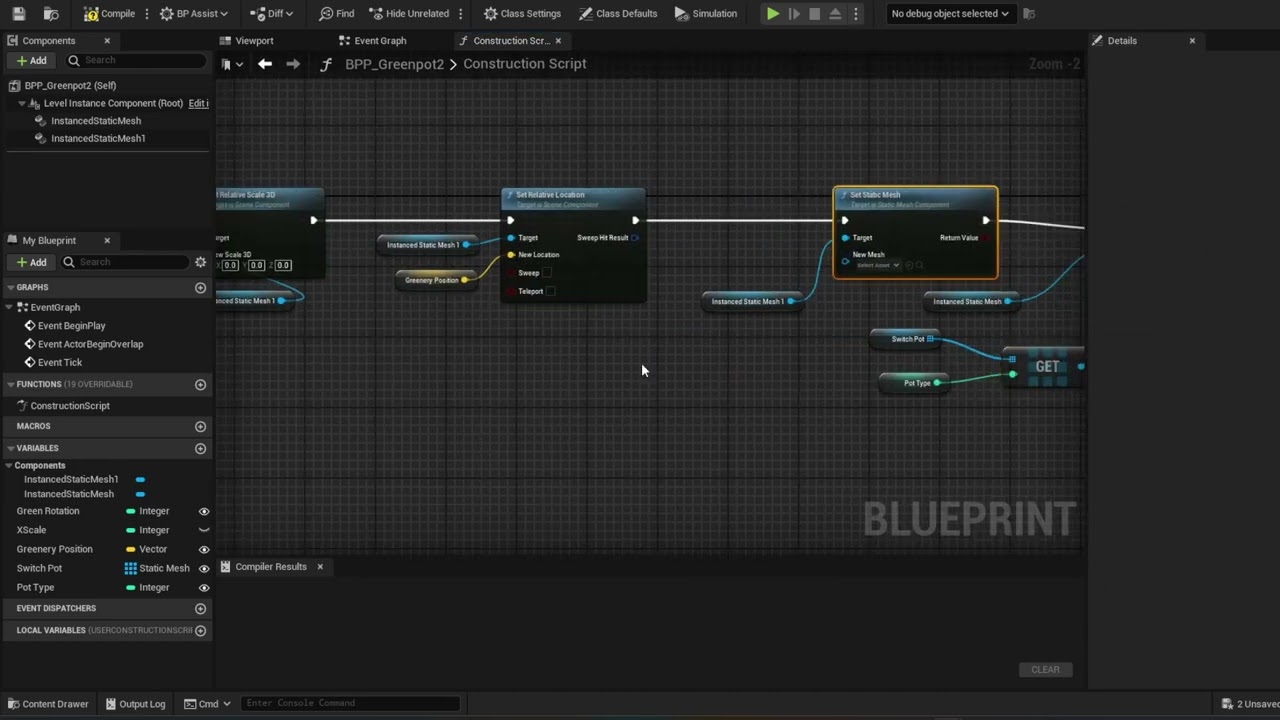1280x720 pixels.
Task: Open play options three-dot menu
Action: 855,14
